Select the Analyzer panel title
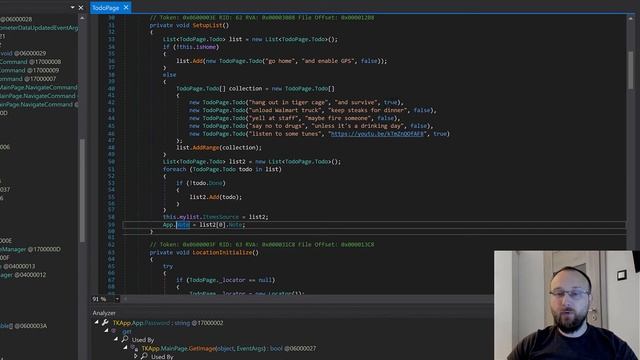 tap(104, 313)
